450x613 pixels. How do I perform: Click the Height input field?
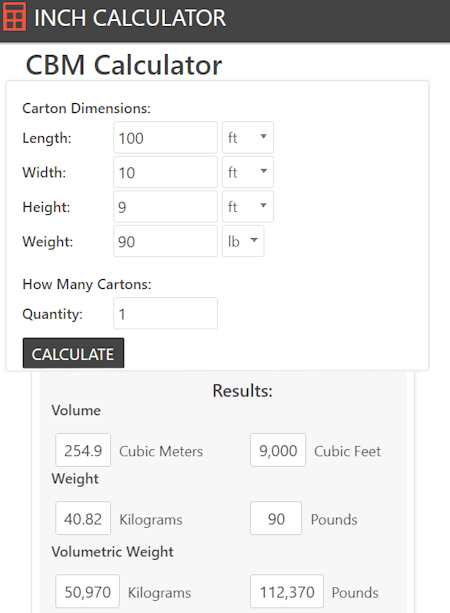coord(165,206)
